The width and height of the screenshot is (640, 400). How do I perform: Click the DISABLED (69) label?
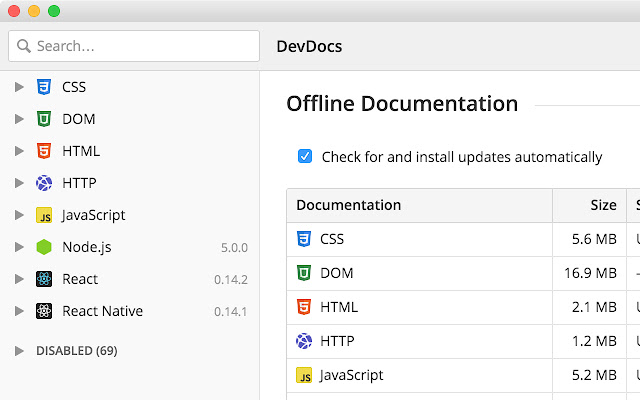[x=77, y=351]
